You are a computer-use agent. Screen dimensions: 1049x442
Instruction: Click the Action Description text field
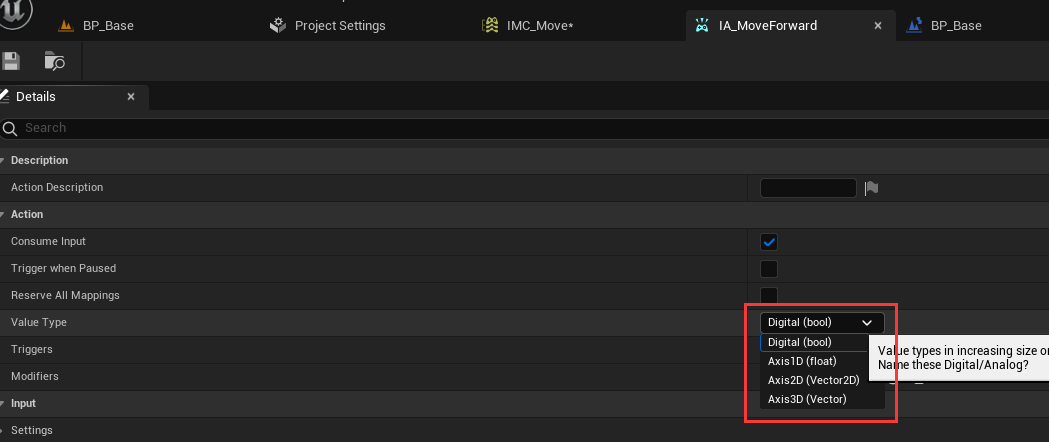pos(808,188)
